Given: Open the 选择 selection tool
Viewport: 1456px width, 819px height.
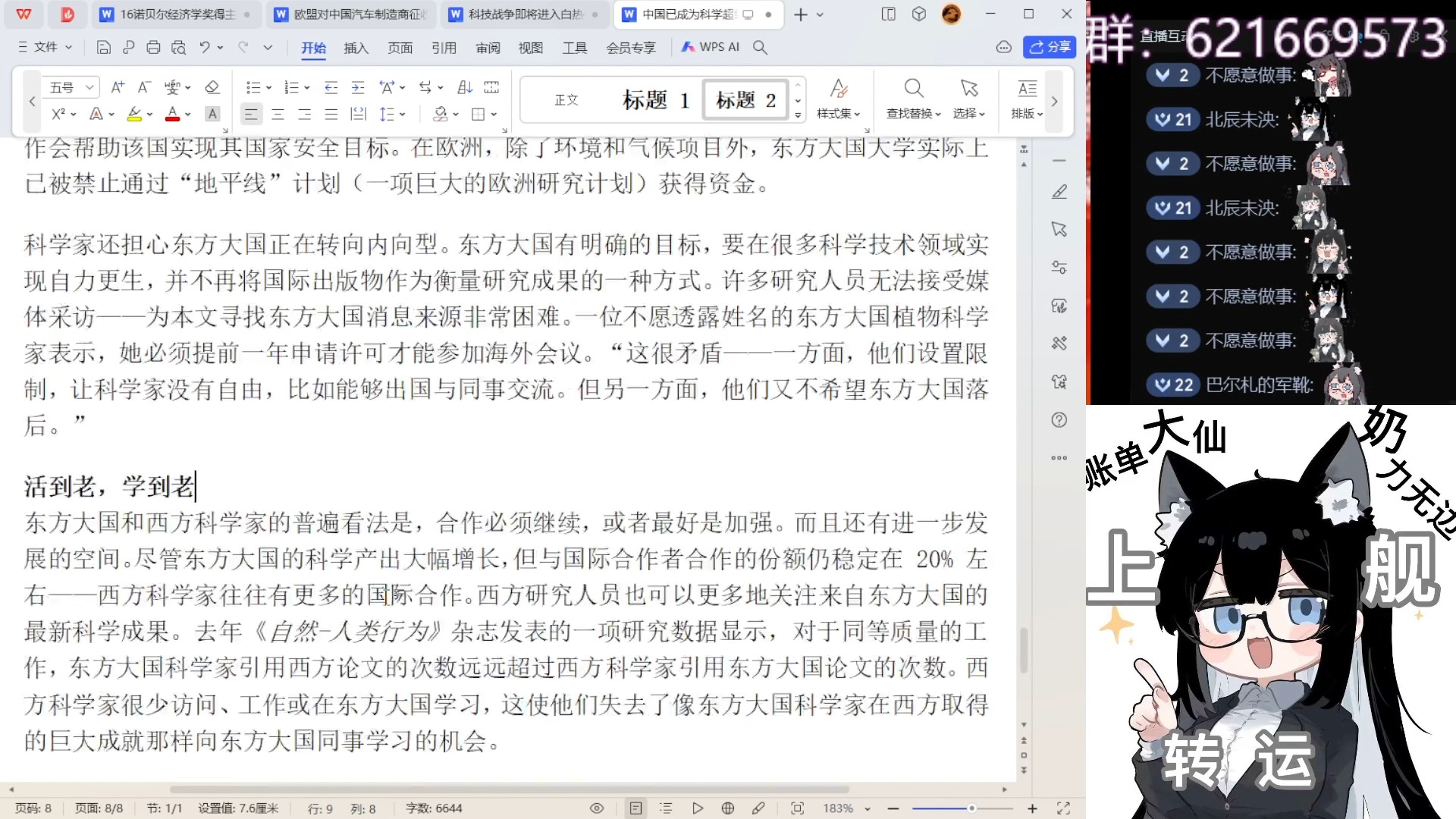Looking at the screenshot, I should [968, 99].
